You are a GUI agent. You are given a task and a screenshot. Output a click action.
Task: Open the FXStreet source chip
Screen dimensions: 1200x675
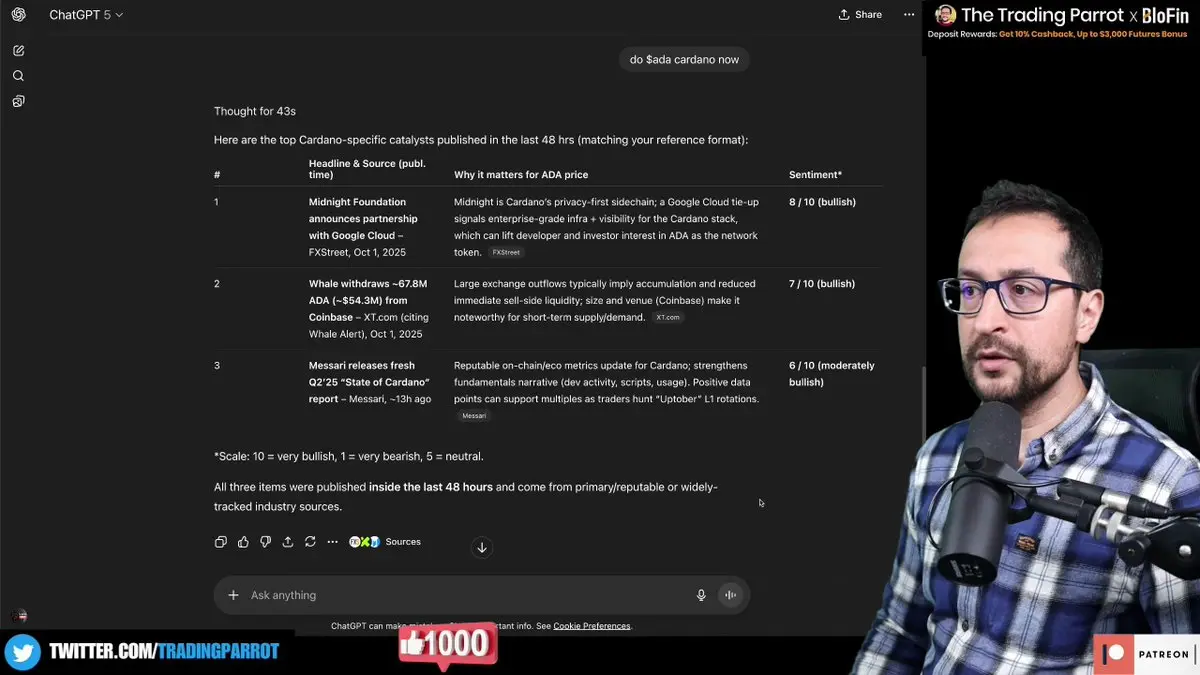(506, 253)
